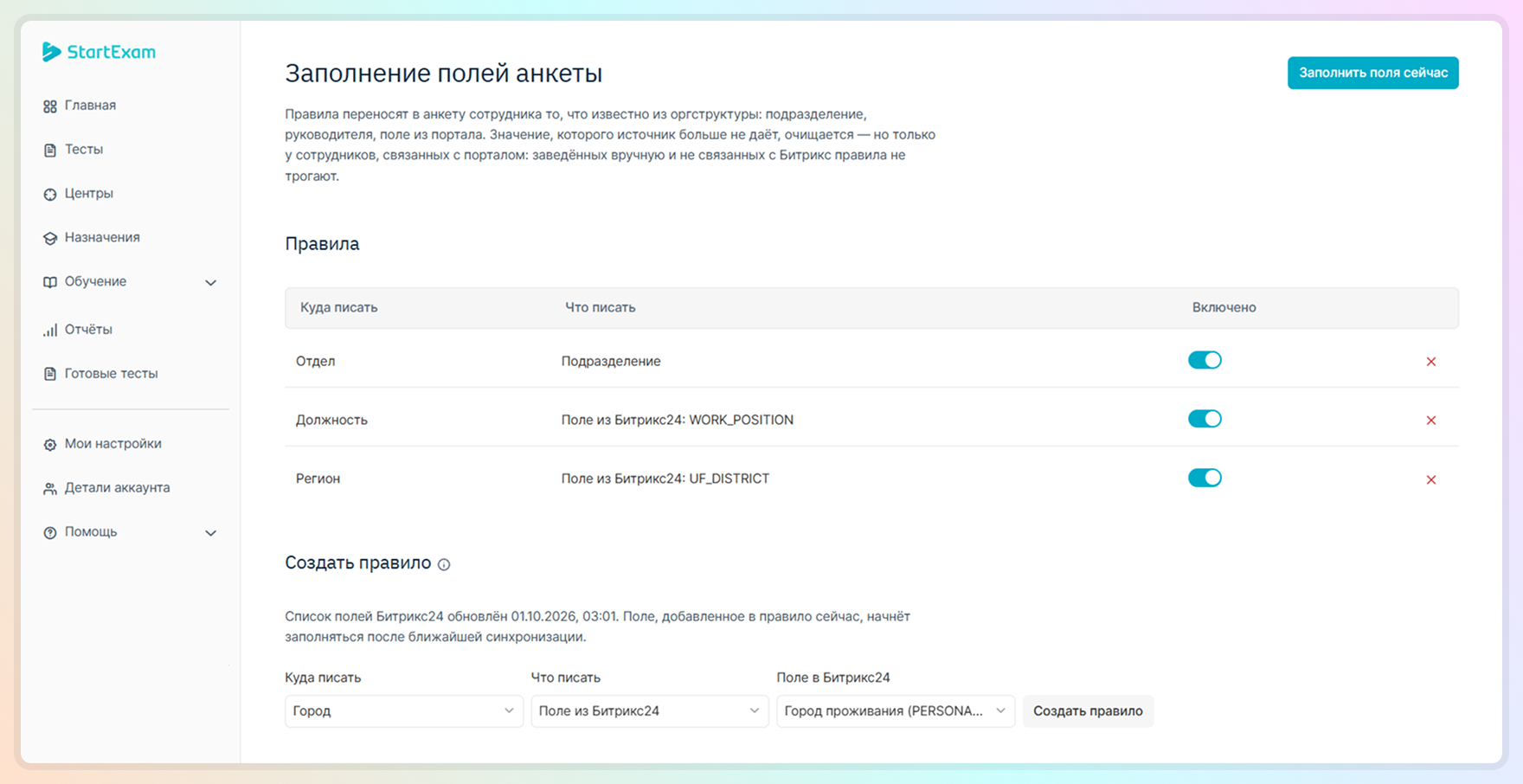Open the Куда писать dropdown showing Город
The image size is (1523, 784).
pos(404,711)
